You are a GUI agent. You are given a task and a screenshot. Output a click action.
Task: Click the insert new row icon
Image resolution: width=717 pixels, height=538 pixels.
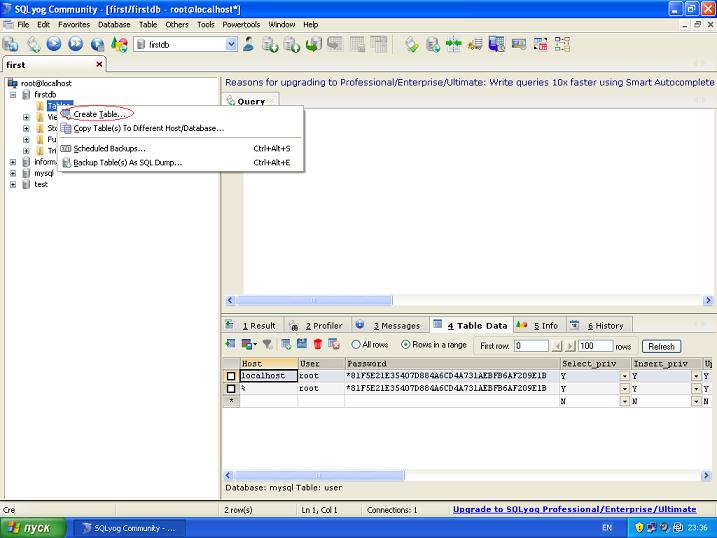pyautogui.click(x=286, y=344)
